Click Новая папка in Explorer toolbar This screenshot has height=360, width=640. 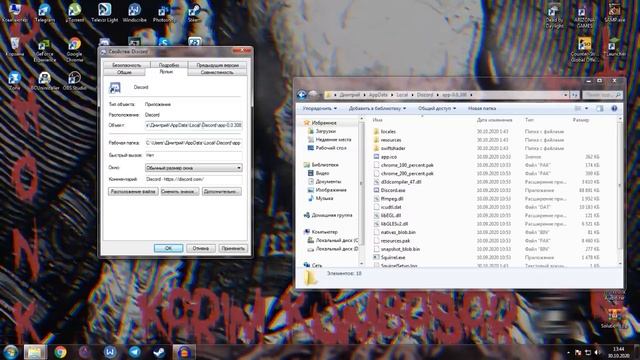[x=482, y=108]
